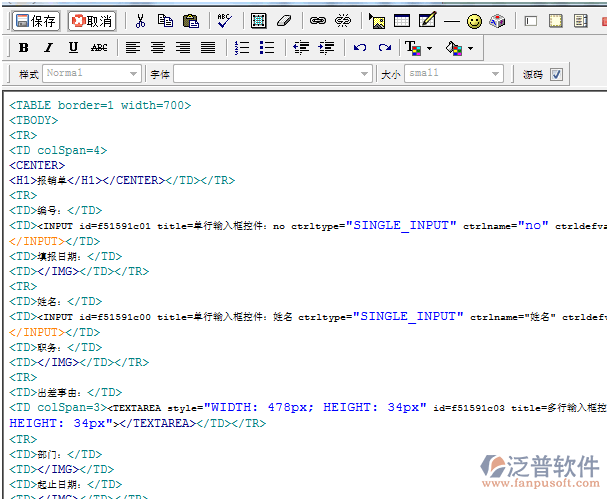Viewport: 610px width, 499px height.
Task: Open the 大小 size dropdown
Action: point(494,74)
